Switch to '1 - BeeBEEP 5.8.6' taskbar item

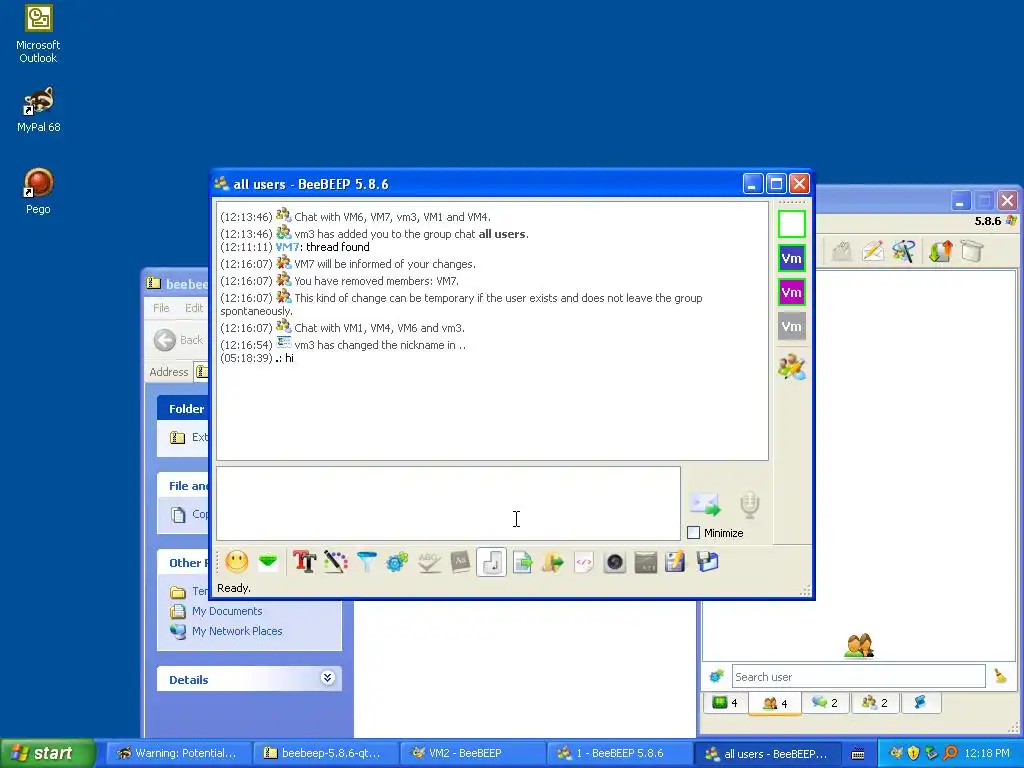click(618, 753)
